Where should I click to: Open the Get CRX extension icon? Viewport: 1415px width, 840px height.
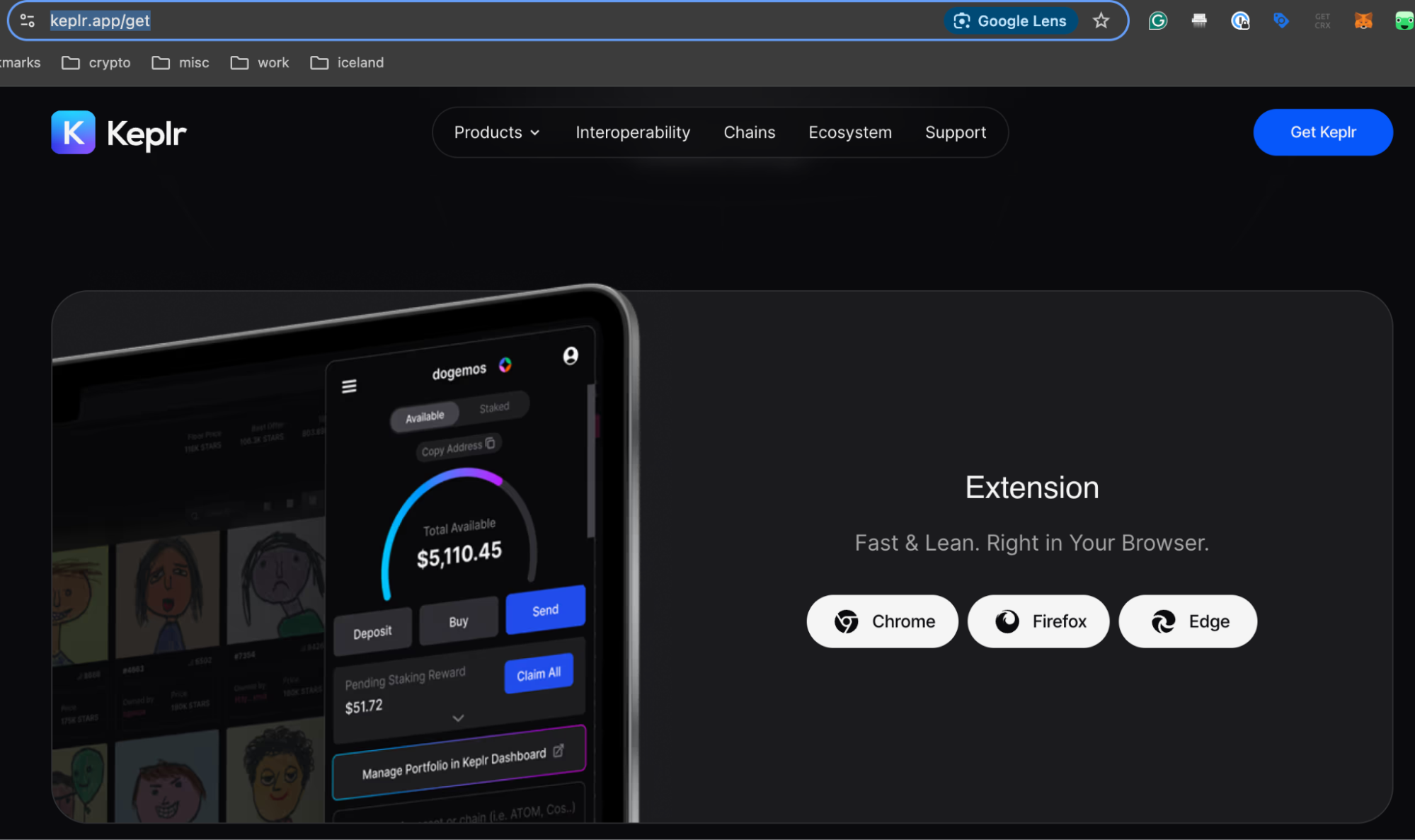coord(1322,21)
